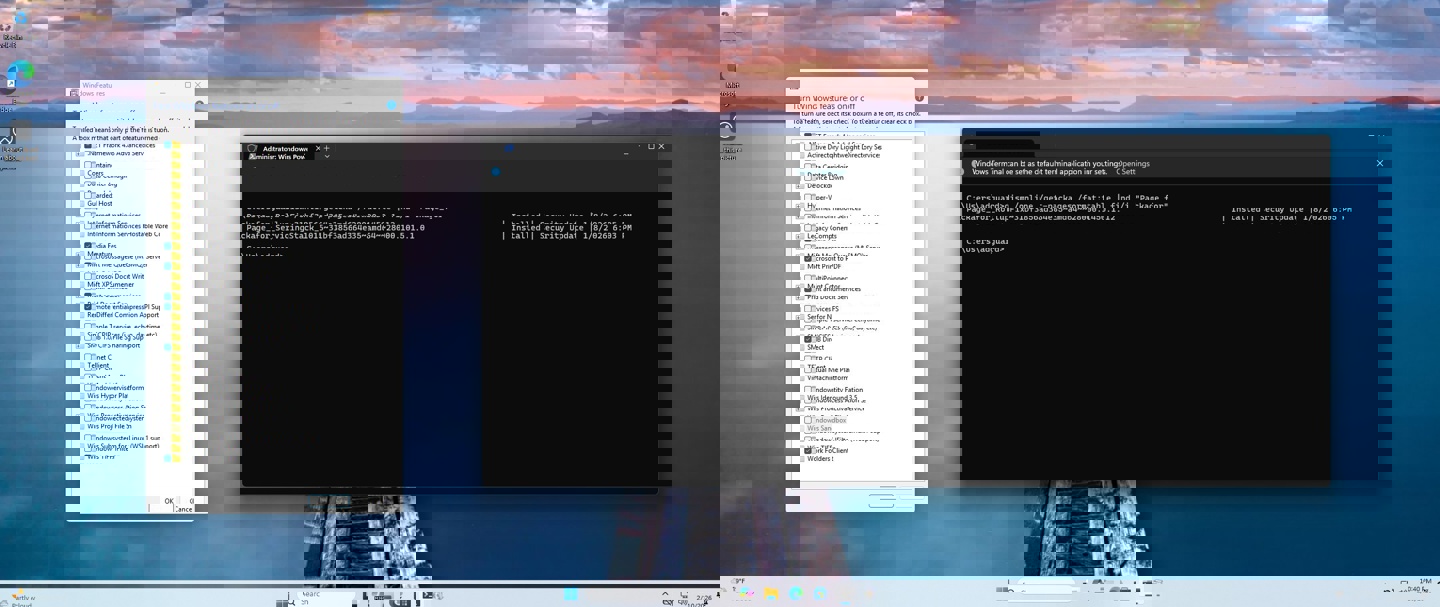Enable the Hyper-V feature checkbox
The image size is (1440, 607).
808,197
